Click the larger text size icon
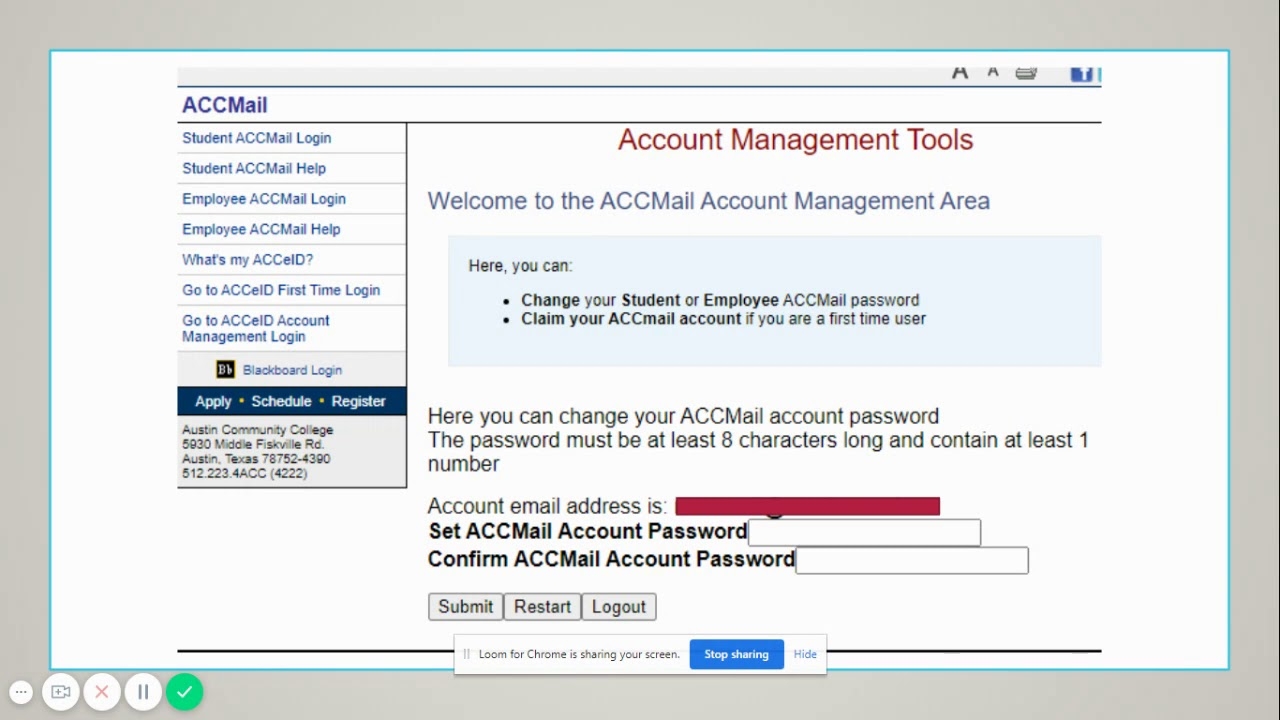Screen dimensions: 1280x720 tap(960, 73)
